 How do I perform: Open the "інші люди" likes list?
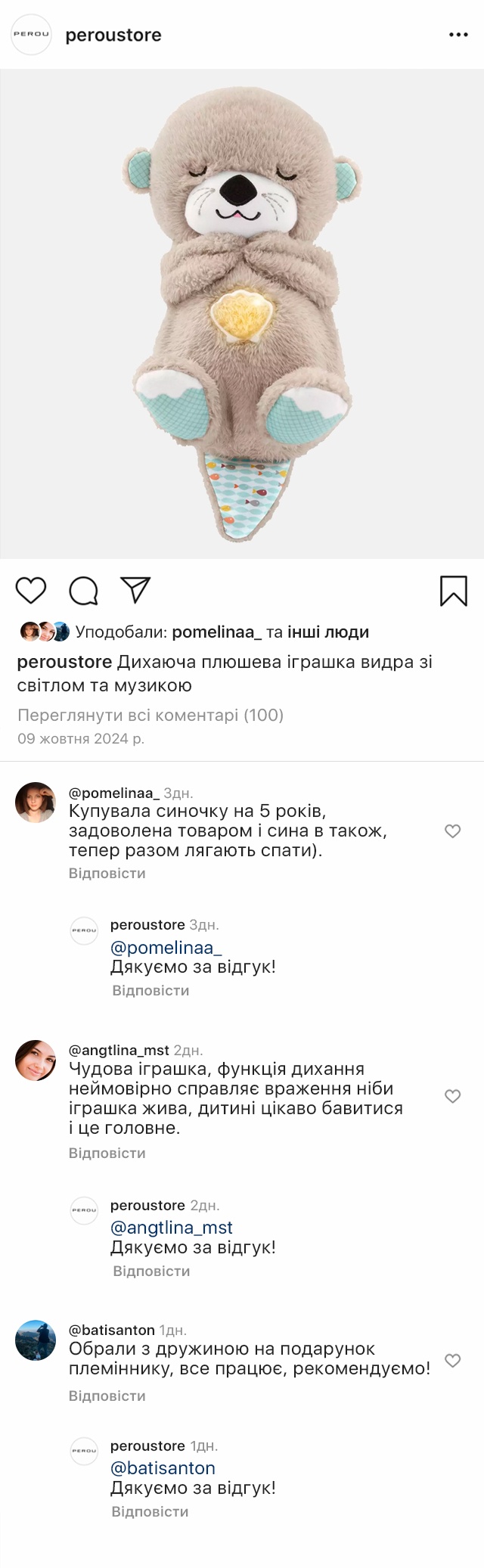pos(328,632)
